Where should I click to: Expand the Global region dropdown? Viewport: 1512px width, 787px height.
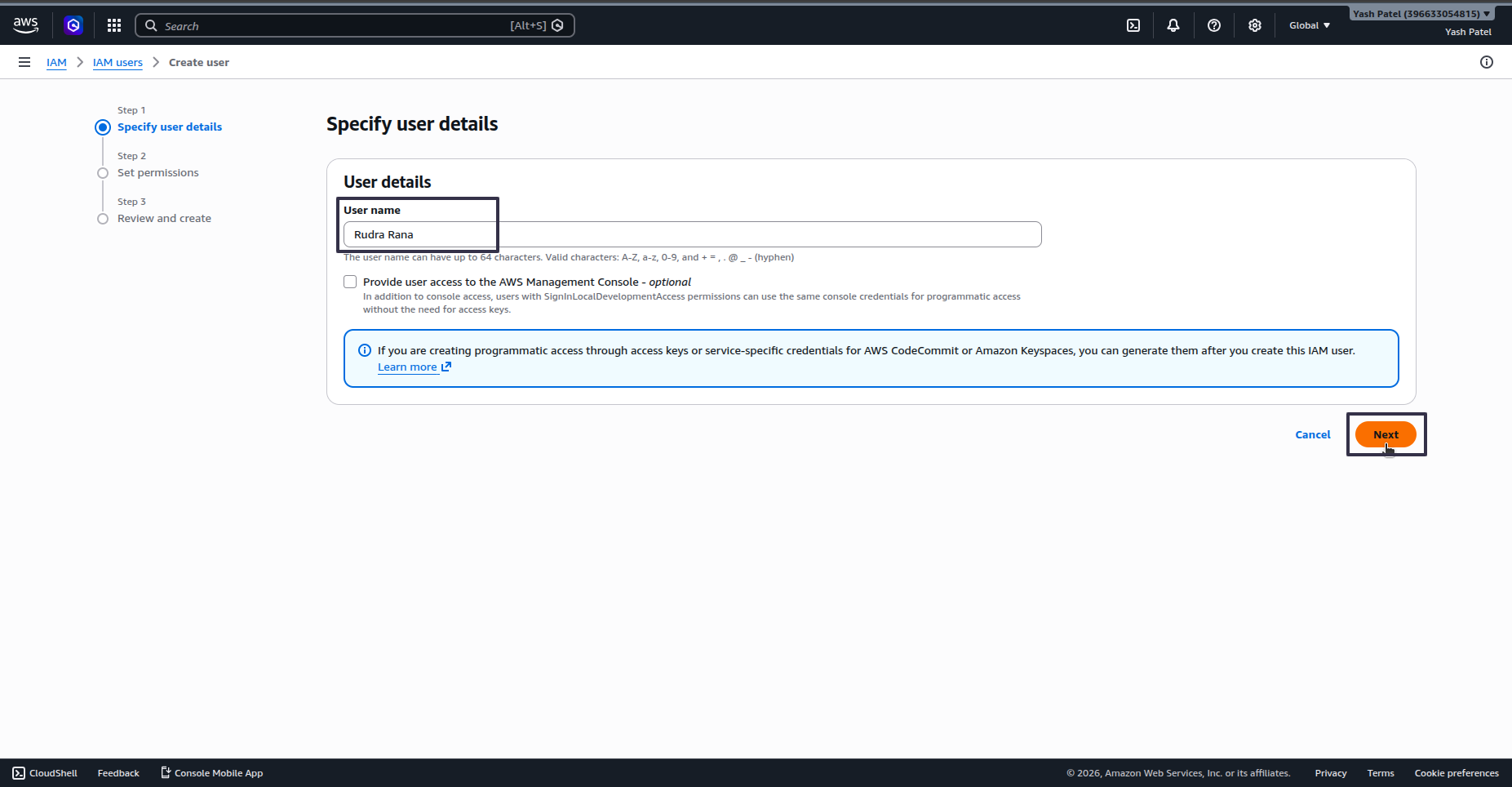pos(1310,25)
